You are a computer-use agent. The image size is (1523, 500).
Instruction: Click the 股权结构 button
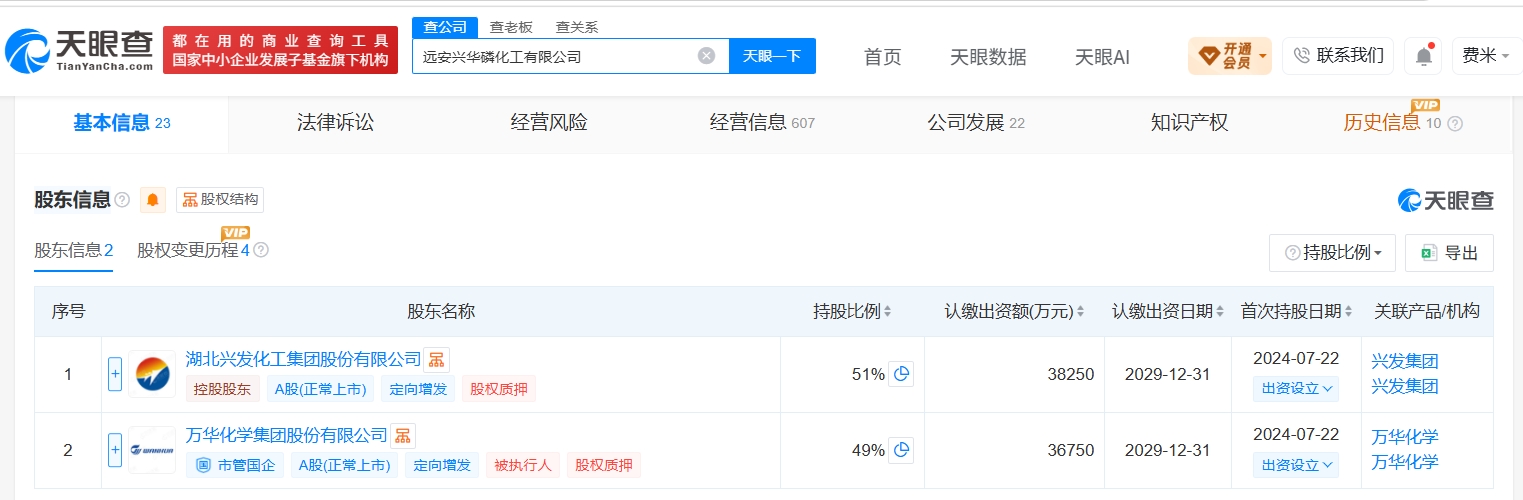[x=220, y=200]
